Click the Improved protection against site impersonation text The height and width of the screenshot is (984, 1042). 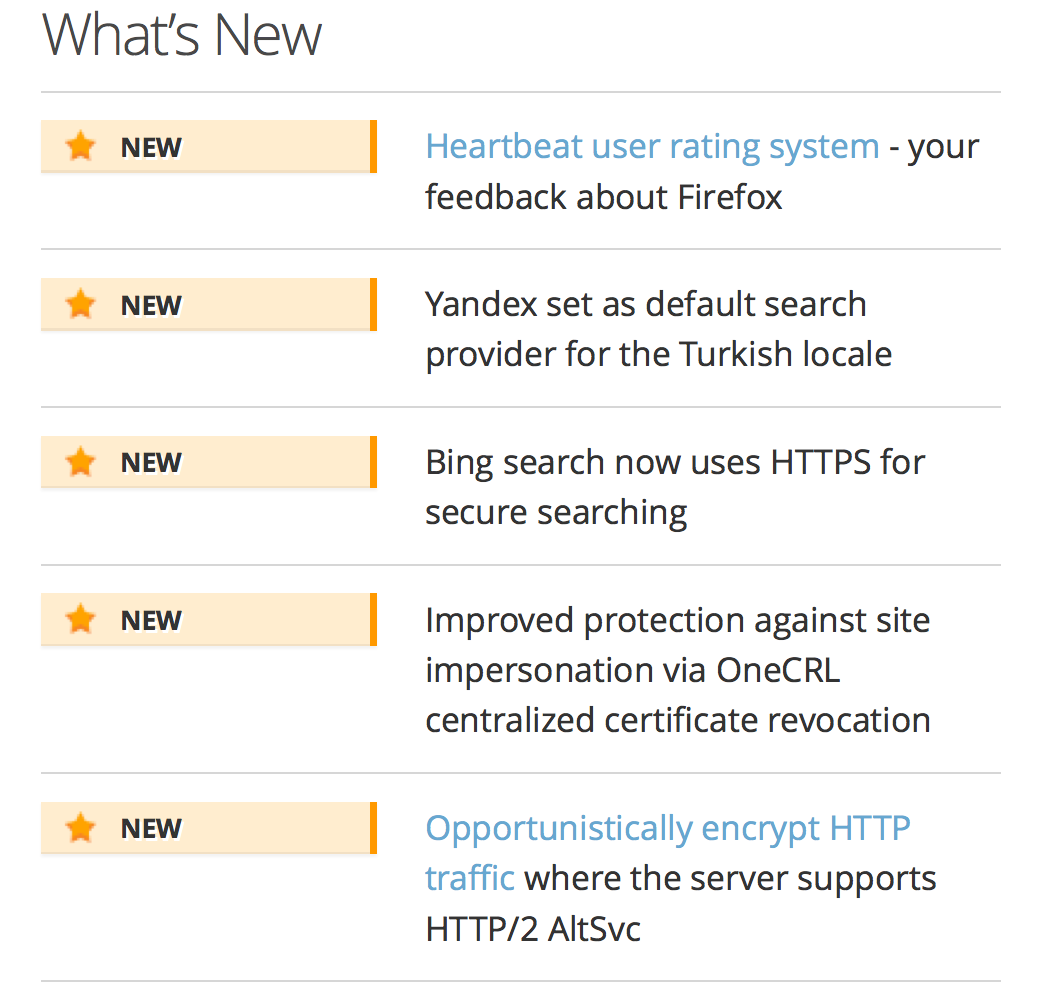point(677,621)
